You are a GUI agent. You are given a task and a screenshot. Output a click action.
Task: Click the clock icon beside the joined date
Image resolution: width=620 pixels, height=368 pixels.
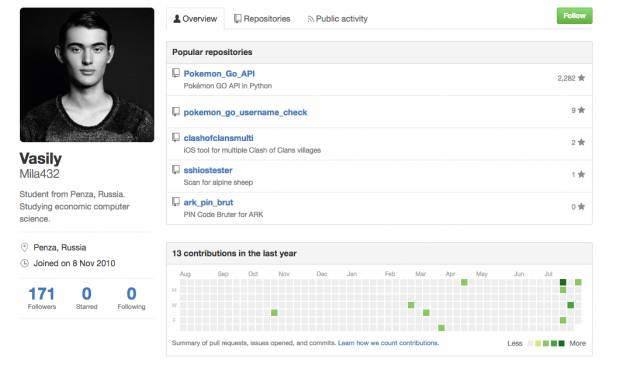tap(25, 263)
